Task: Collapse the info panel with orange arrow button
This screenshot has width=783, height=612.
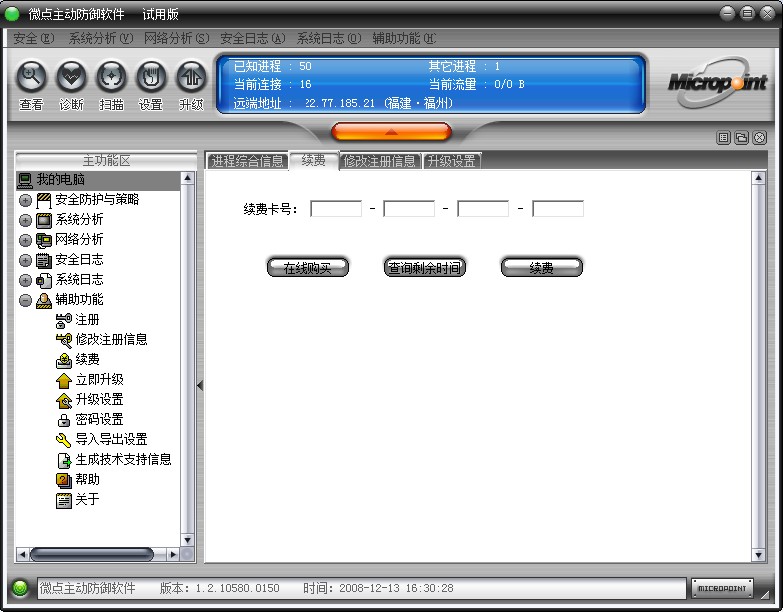Action: [x=392, y=132]
